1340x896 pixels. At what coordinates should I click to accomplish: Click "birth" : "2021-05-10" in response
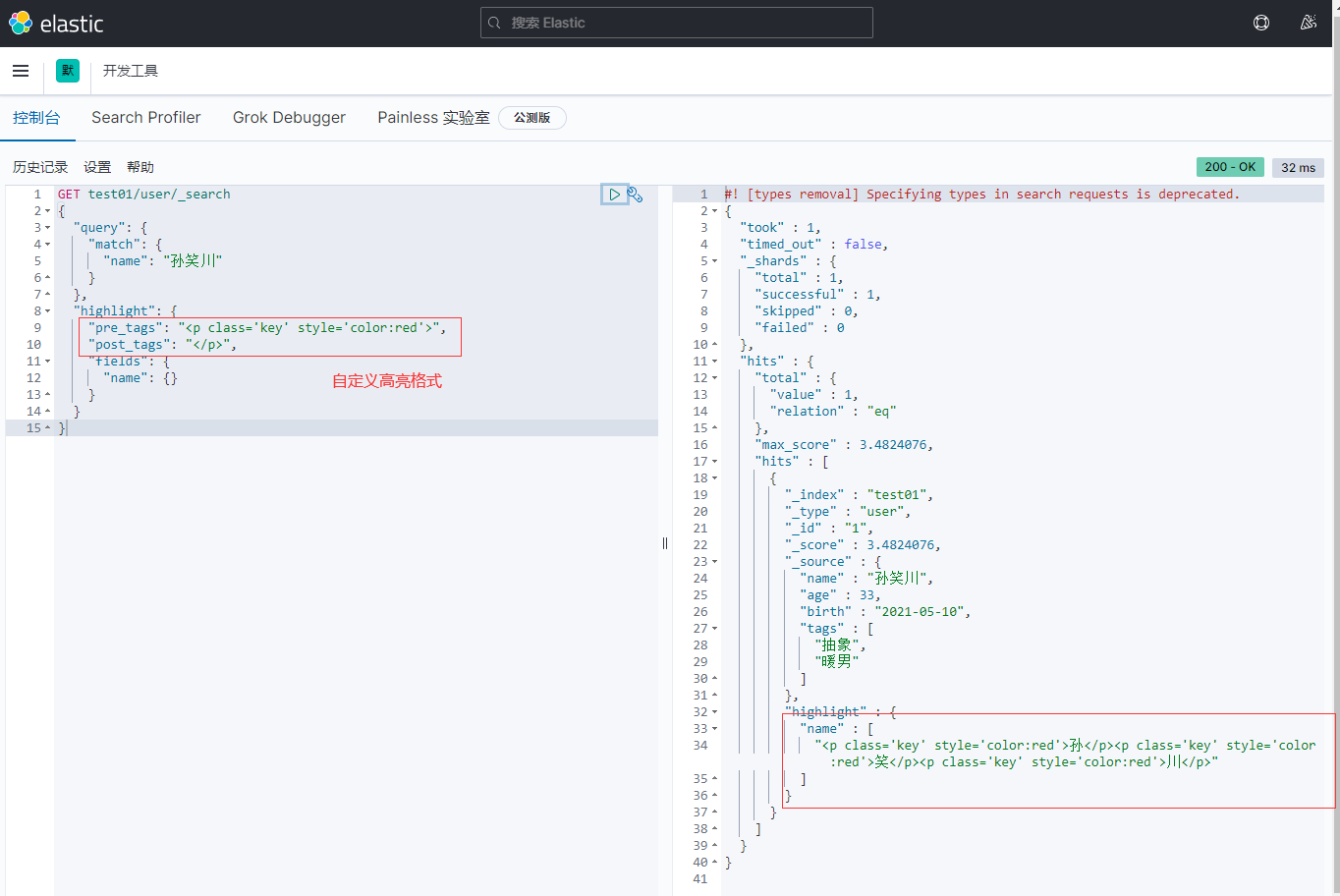click(x=885, y=612)
